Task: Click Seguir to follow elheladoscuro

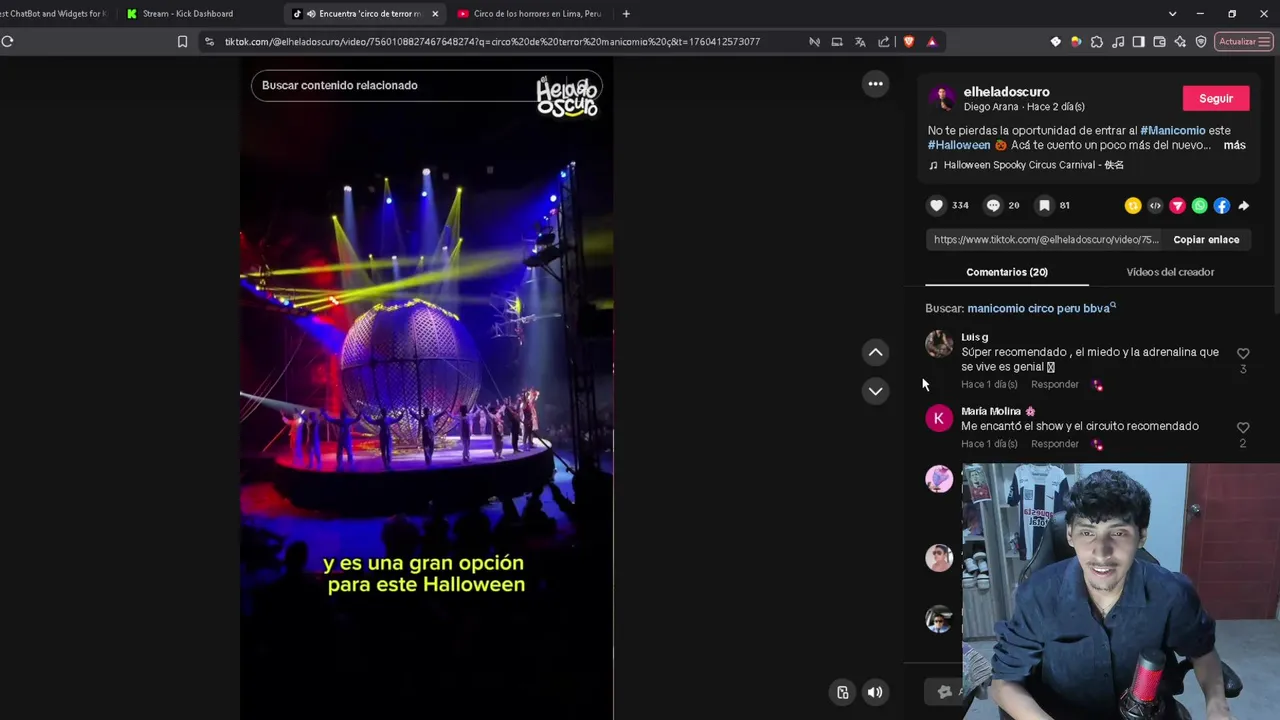Action: point(1216,98)
